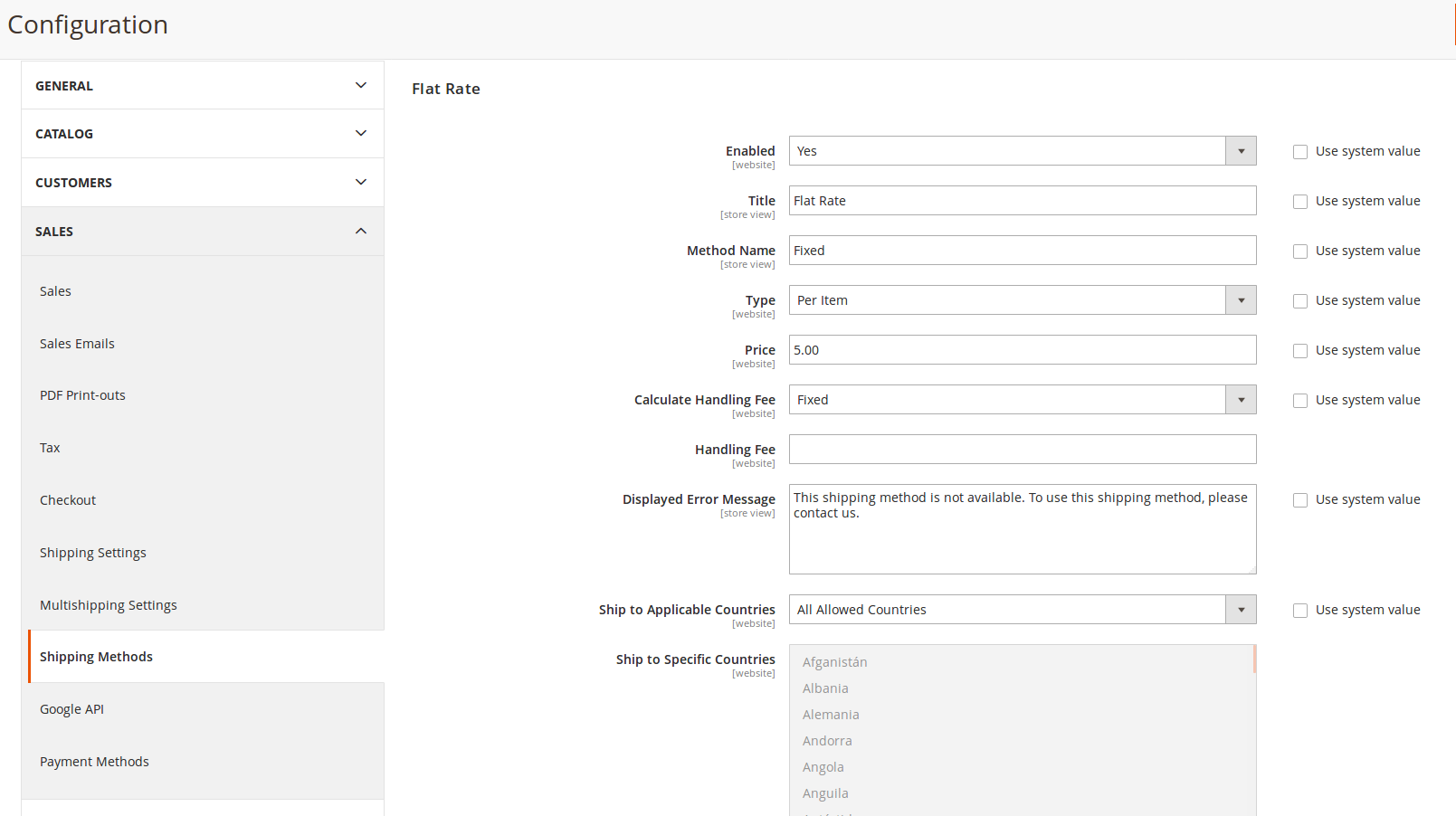Screen dimensions: 1456x816
Task: Toggle Use system value for Displayed Error Message
Action: (1300, 500)
